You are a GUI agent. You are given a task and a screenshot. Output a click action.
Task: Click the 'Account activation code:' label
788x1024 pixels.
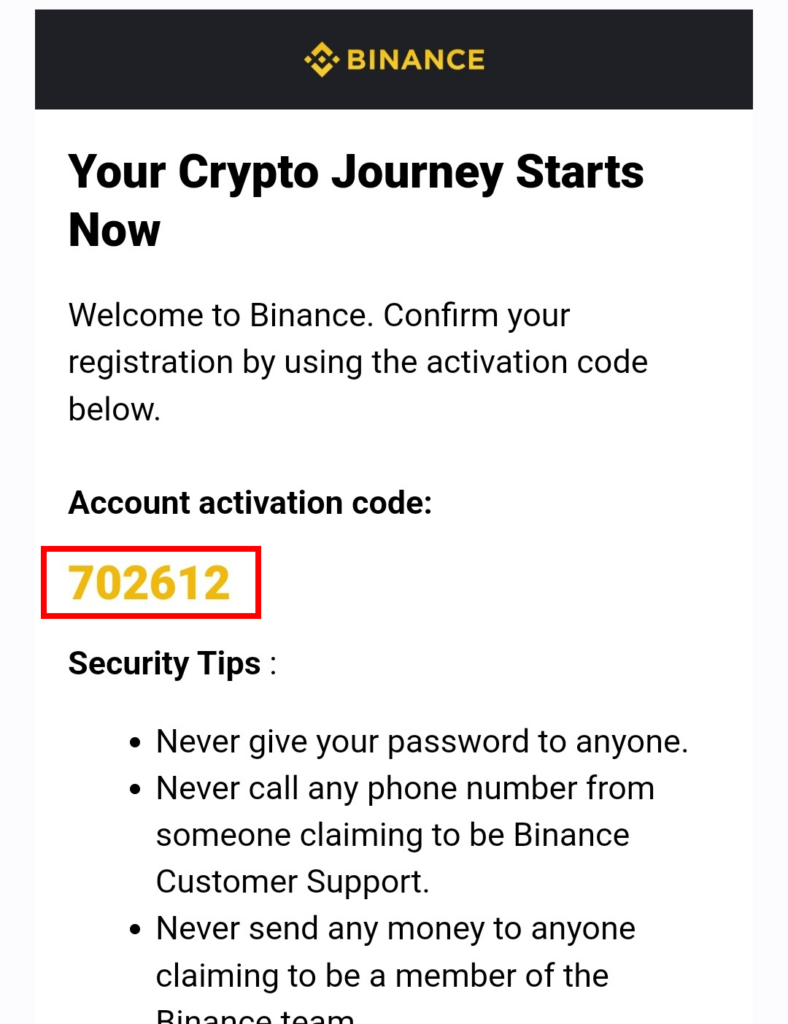(250, 503)
